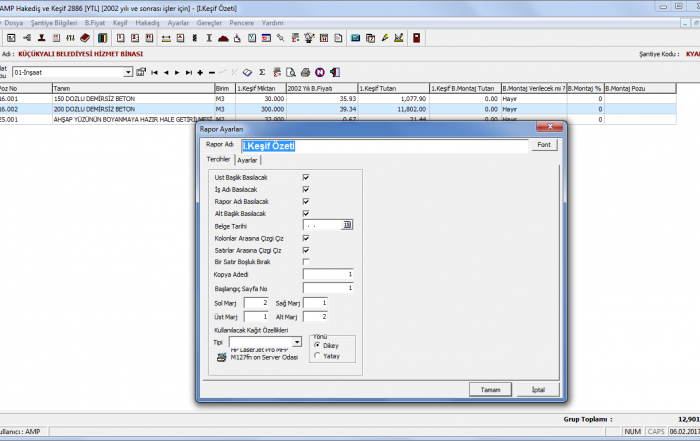Go to first record using navigation arrow
700x441 pixels.
coord(154,73)
